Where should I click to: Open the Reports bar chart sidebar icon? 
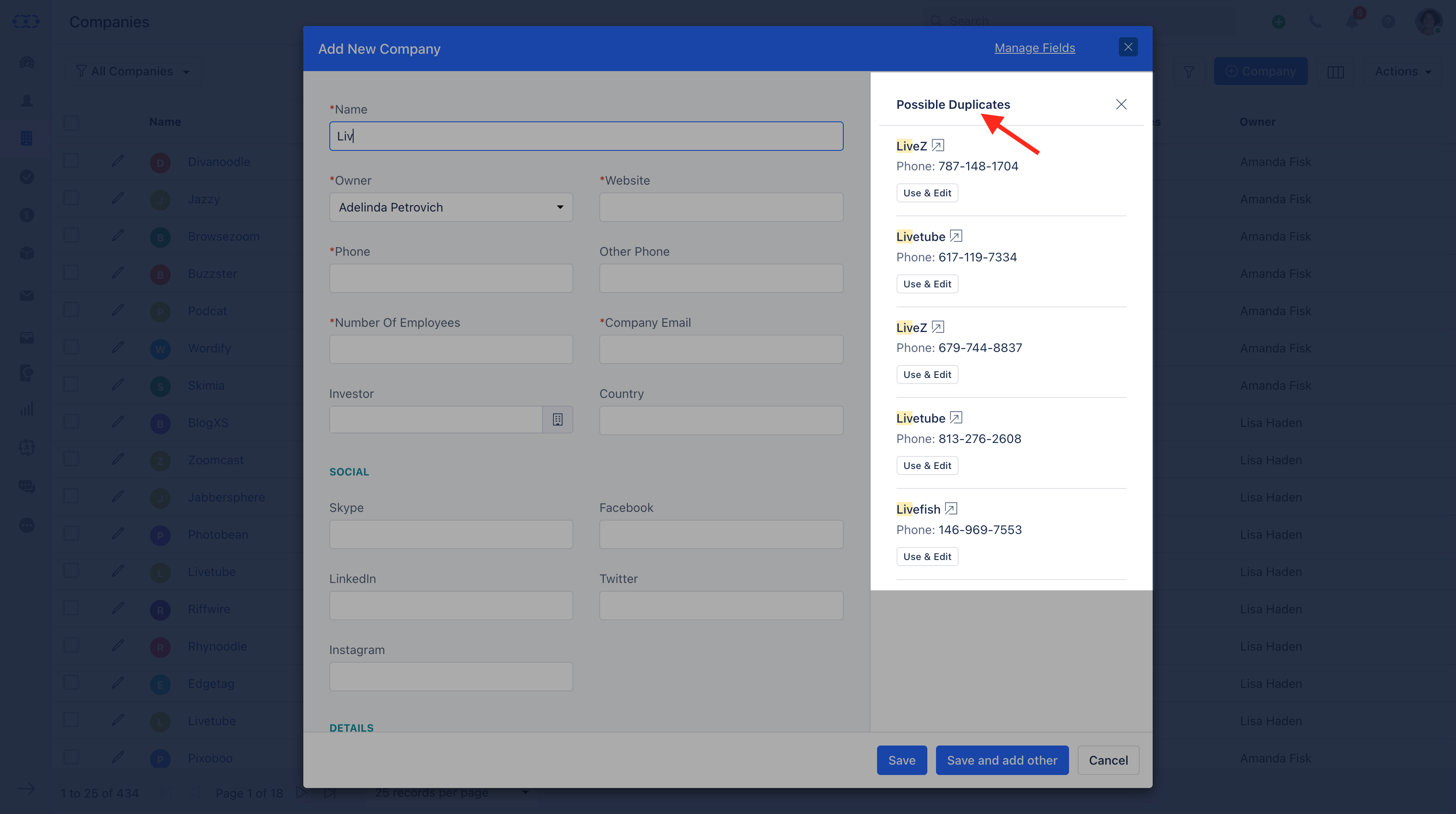click(26, 409)
